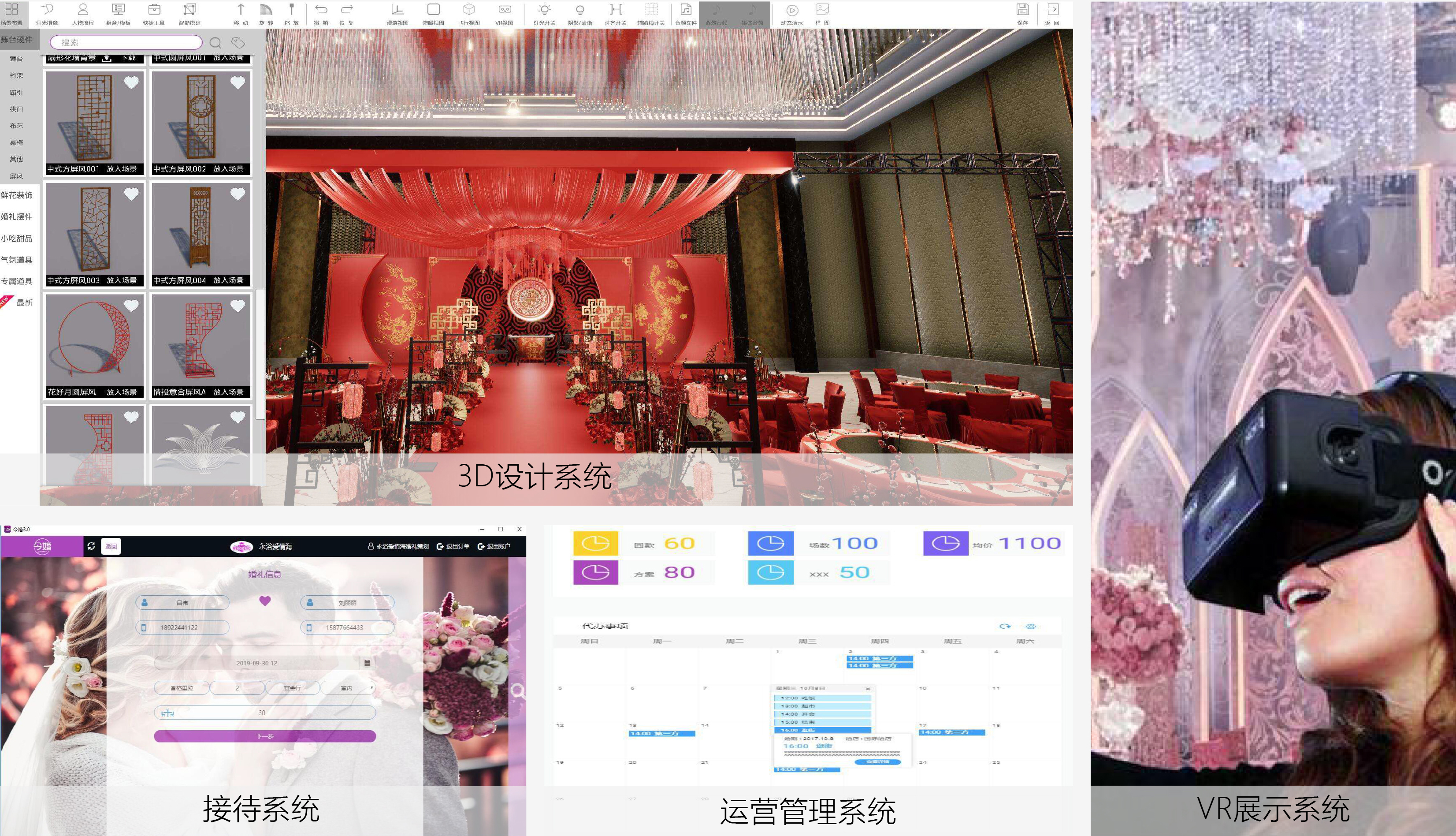Favorite 中式方屏风003 with the heart icon

[131, 194]
